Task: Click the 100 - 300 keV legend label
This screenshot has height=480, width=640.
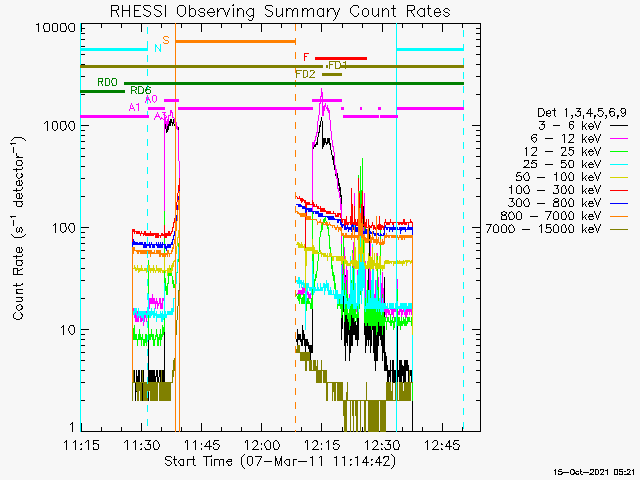Action: point(555,190)
